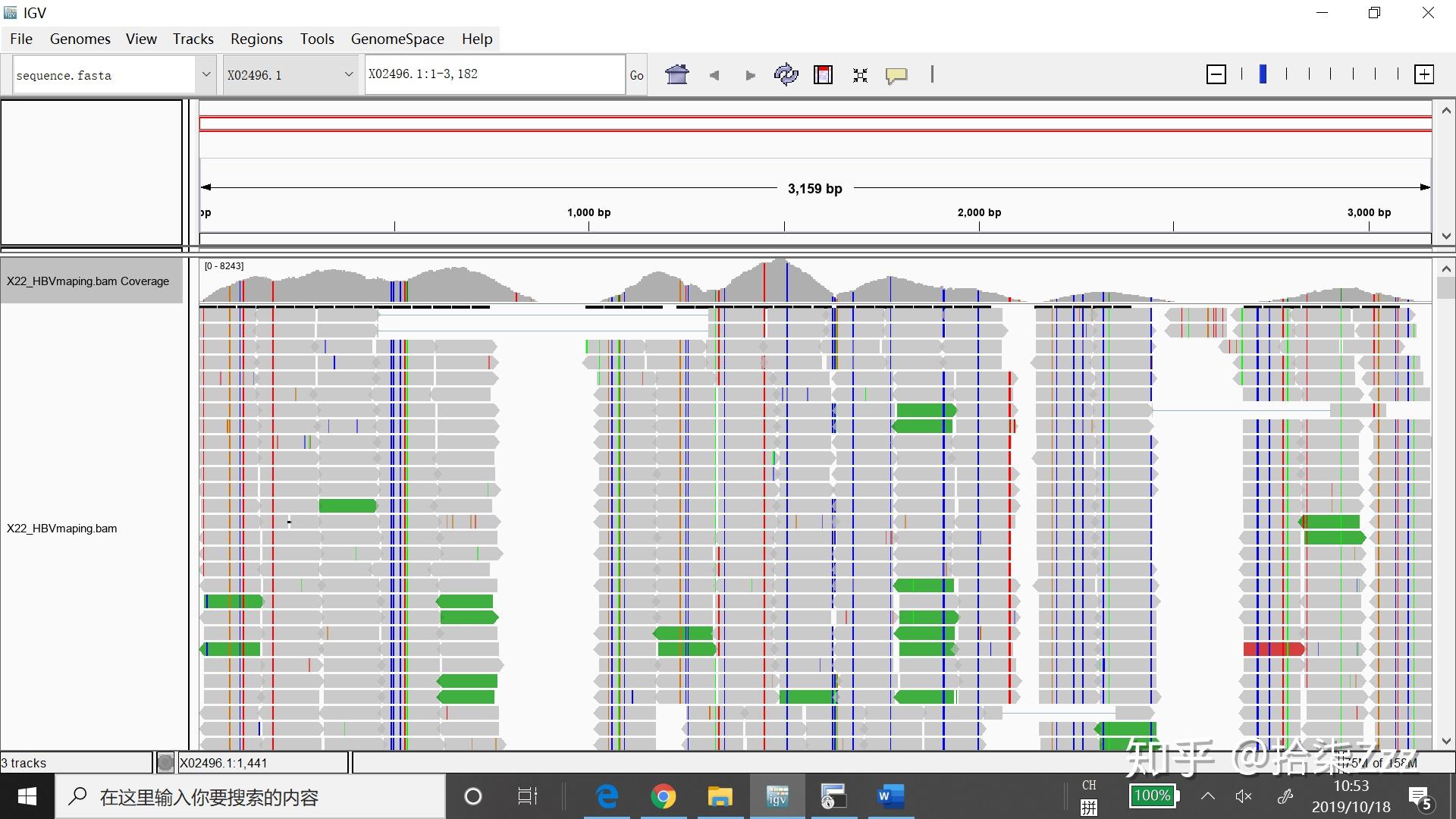The height and width of the screenshot is (819, 1456).
Task: Go forward with the right arrow icon
Action: coord(750,75)
